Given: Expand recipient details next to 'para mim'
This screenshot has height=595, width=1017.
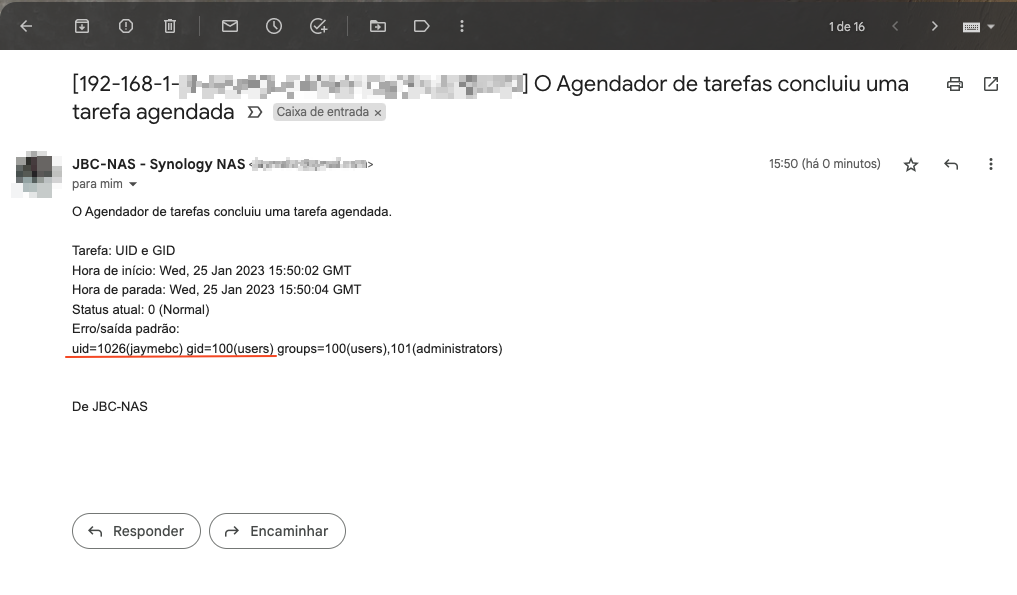Looking at the screenshot, I should coord(133,185).
